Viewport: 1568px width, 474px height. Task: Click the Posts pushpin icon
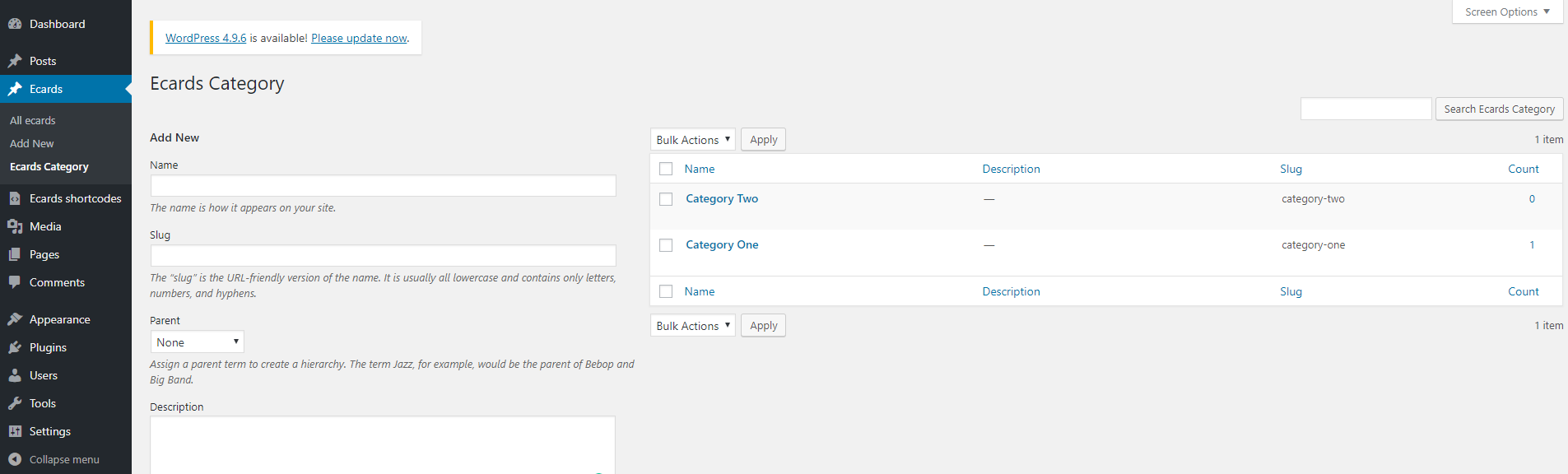pyautogui.click(x=15, y=61)
